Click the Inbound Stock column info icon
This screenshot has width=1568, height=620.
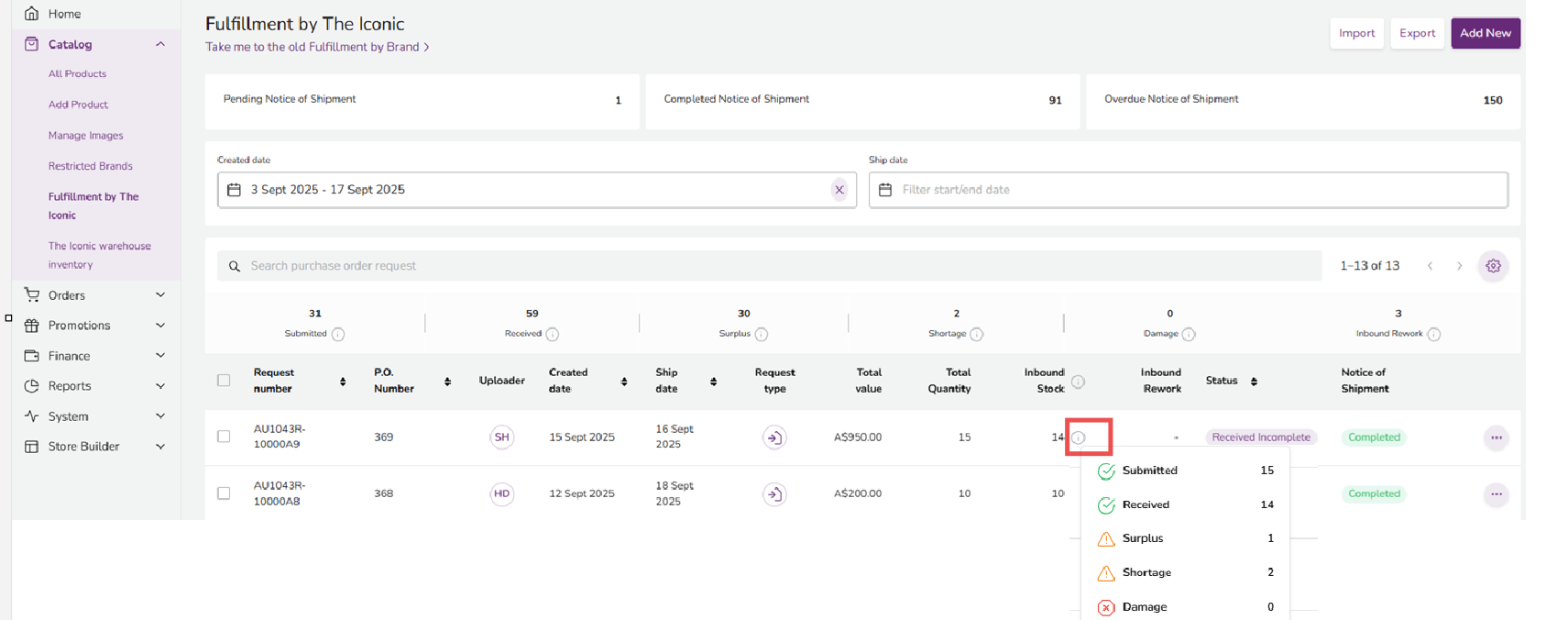click(x=1078, y=382)
